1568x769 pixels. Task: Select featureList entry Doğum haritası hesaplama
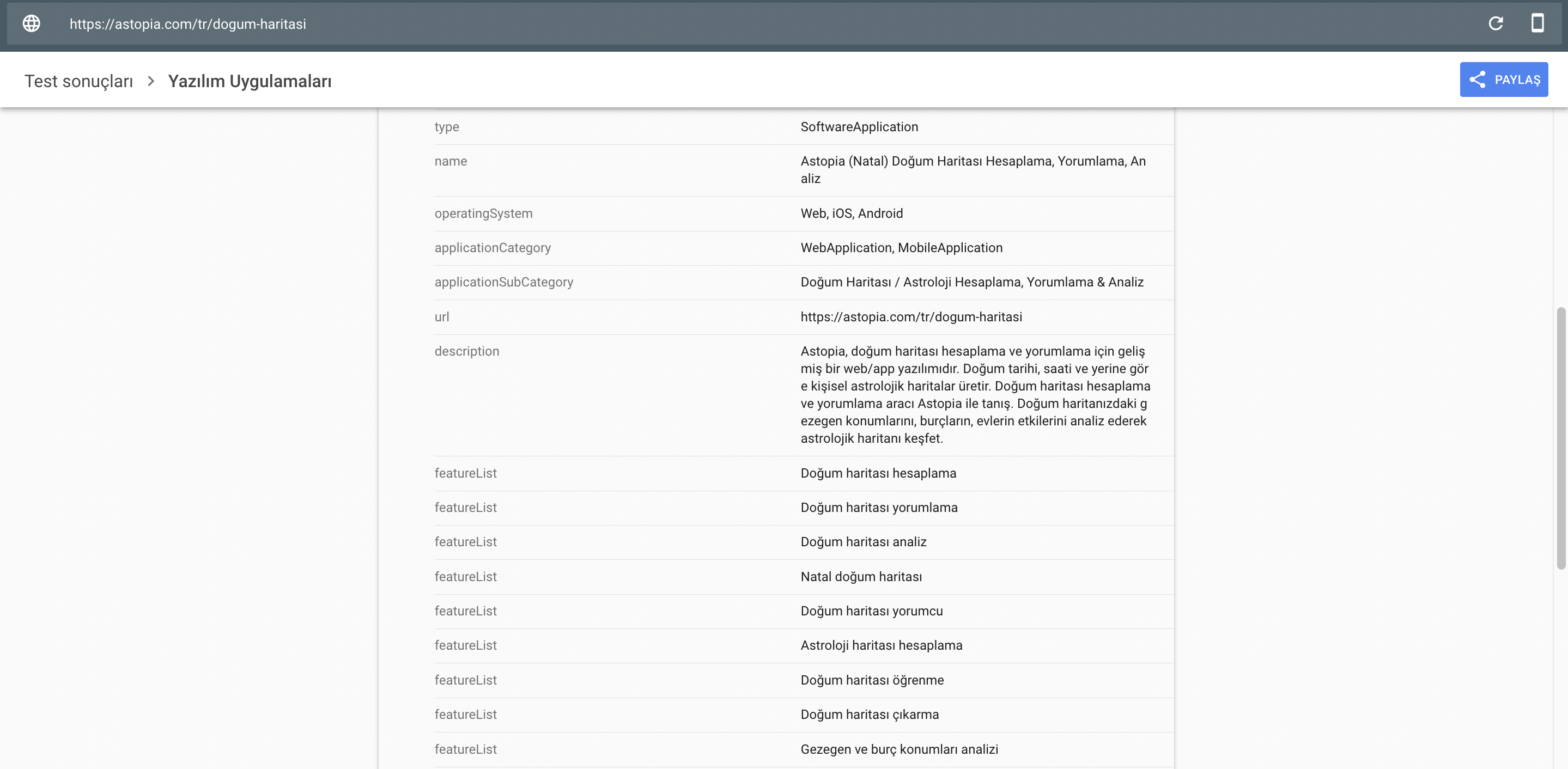(x=878, y=473)
